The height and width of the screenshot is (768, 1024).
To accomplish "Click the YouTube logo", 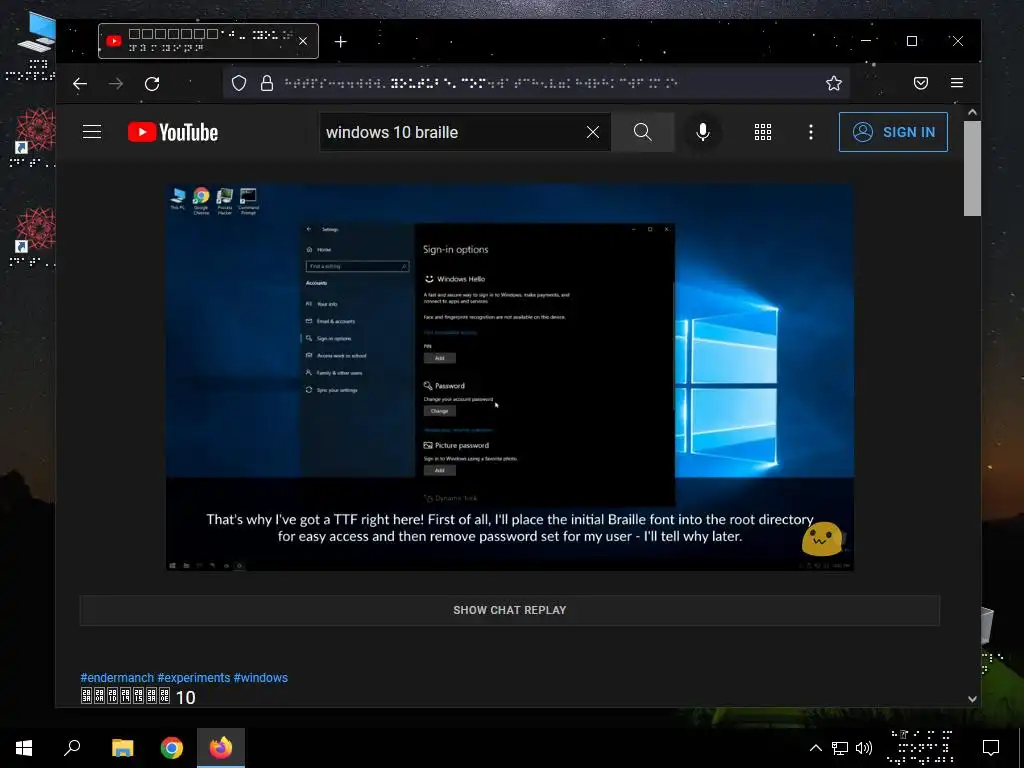I will click(x=173, y=132).
